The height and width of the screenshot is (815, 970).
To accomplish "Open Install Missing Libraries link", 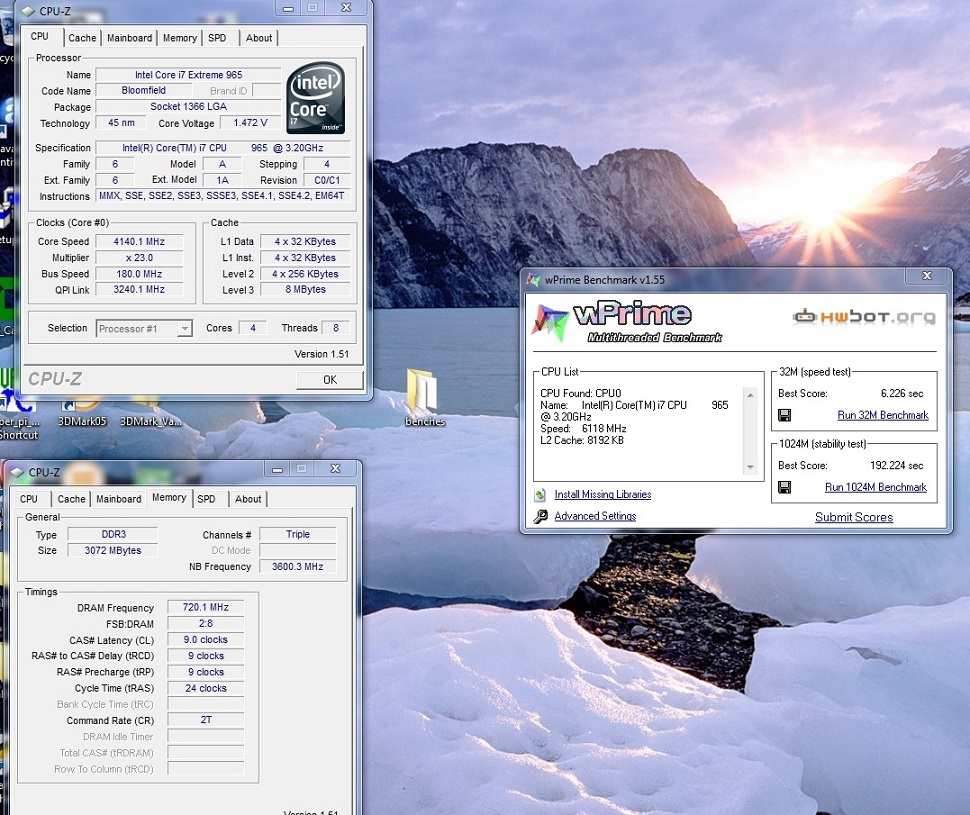I will (603, 494).
